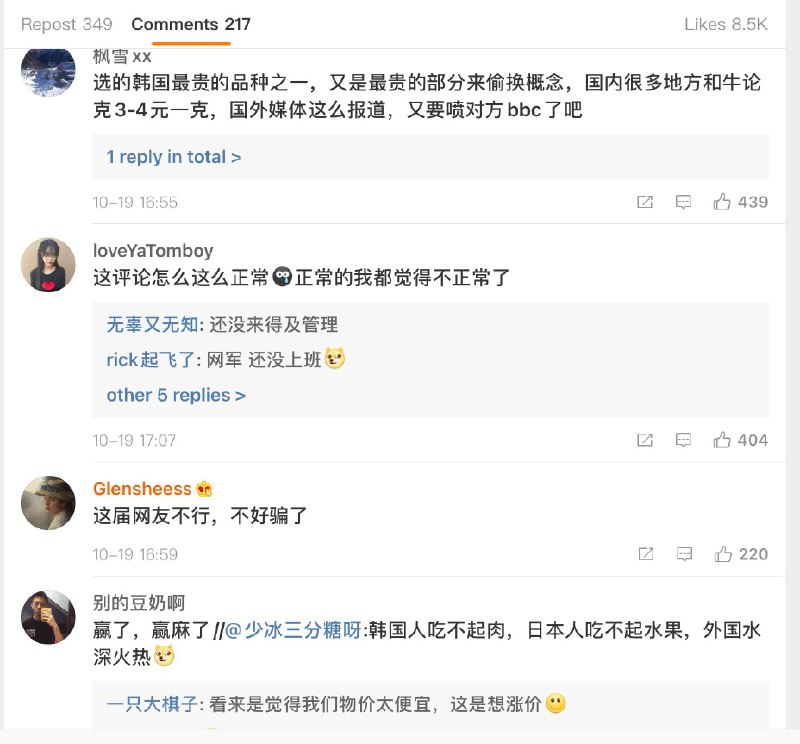Open the reply bubble icon on 枫雪xx's comment

pos(683,202)
